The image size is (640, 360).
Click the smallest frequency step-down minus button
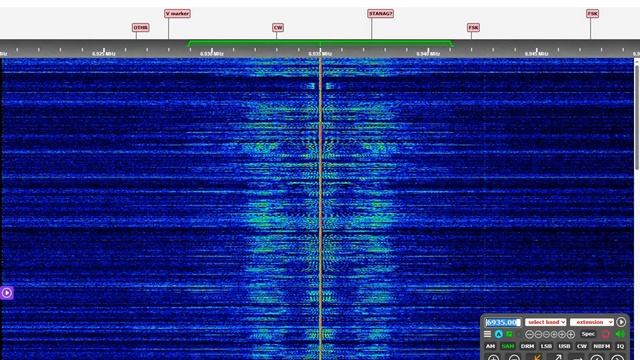coord(546,334)
